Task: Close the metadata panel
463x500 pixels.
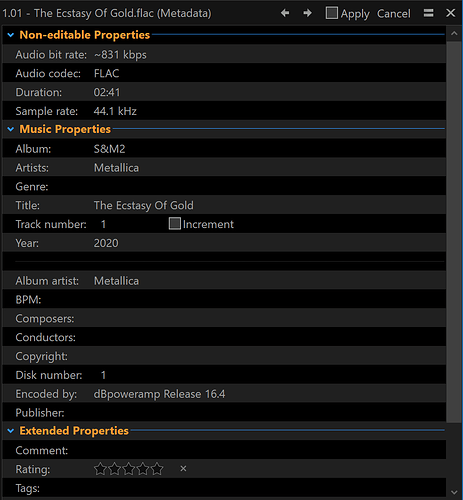Action: tap(451, 13)
